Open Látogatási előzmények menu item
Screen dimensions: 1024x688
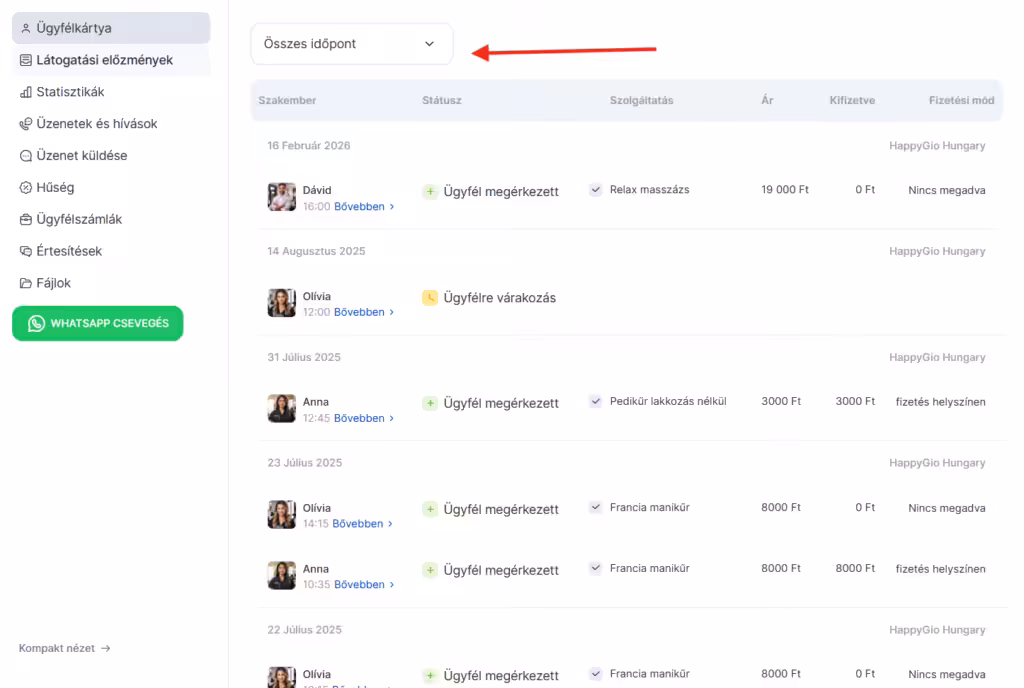point(104,60)
